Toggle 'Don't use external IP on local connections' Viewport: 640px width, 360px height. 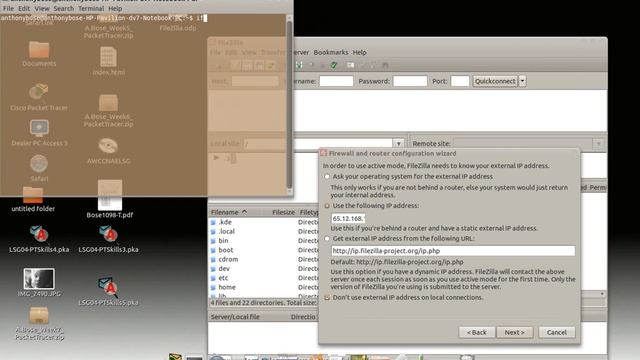point(327,298)
